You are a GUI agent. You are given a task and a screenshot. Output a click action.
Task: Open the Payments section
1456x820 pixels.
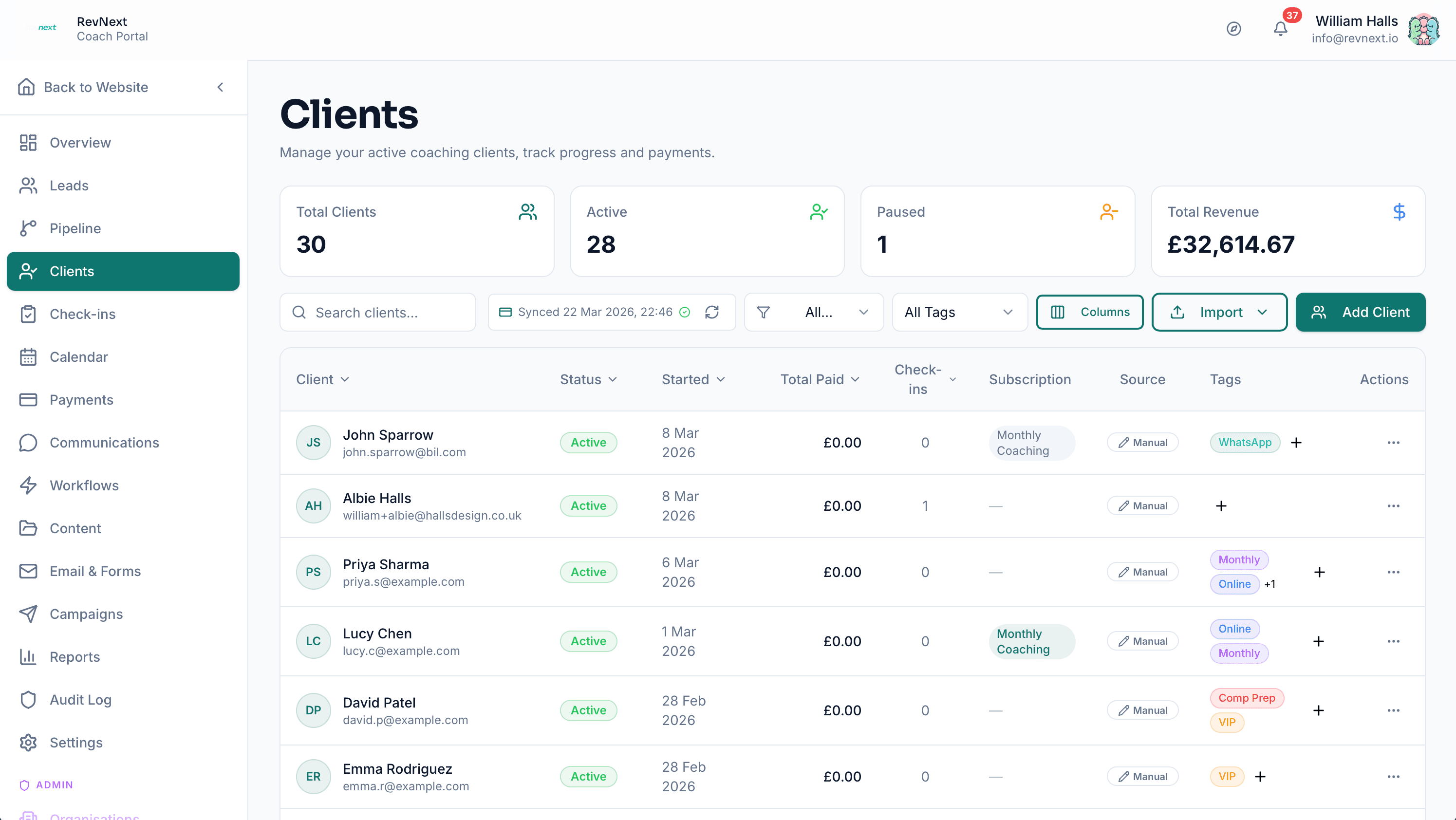81,400
